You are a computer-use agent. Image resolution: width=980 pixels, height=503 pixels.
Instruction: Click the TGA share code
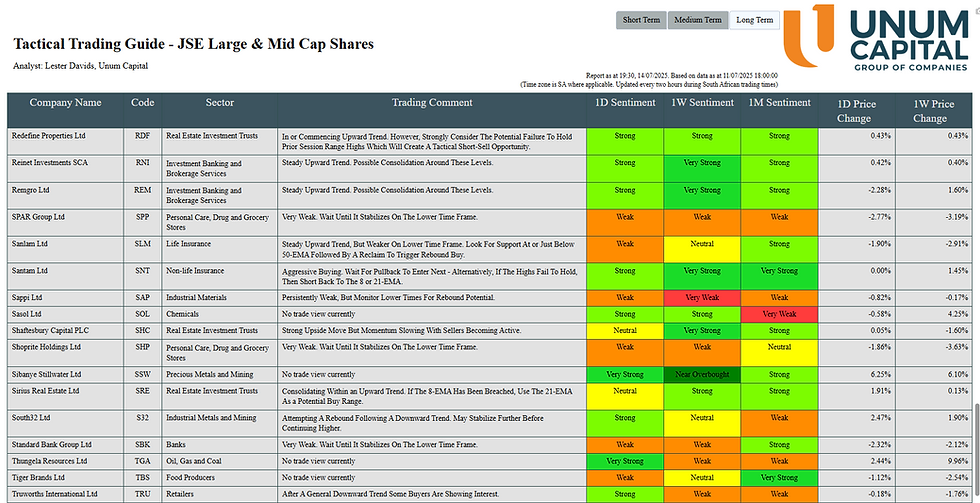(142, 461)
